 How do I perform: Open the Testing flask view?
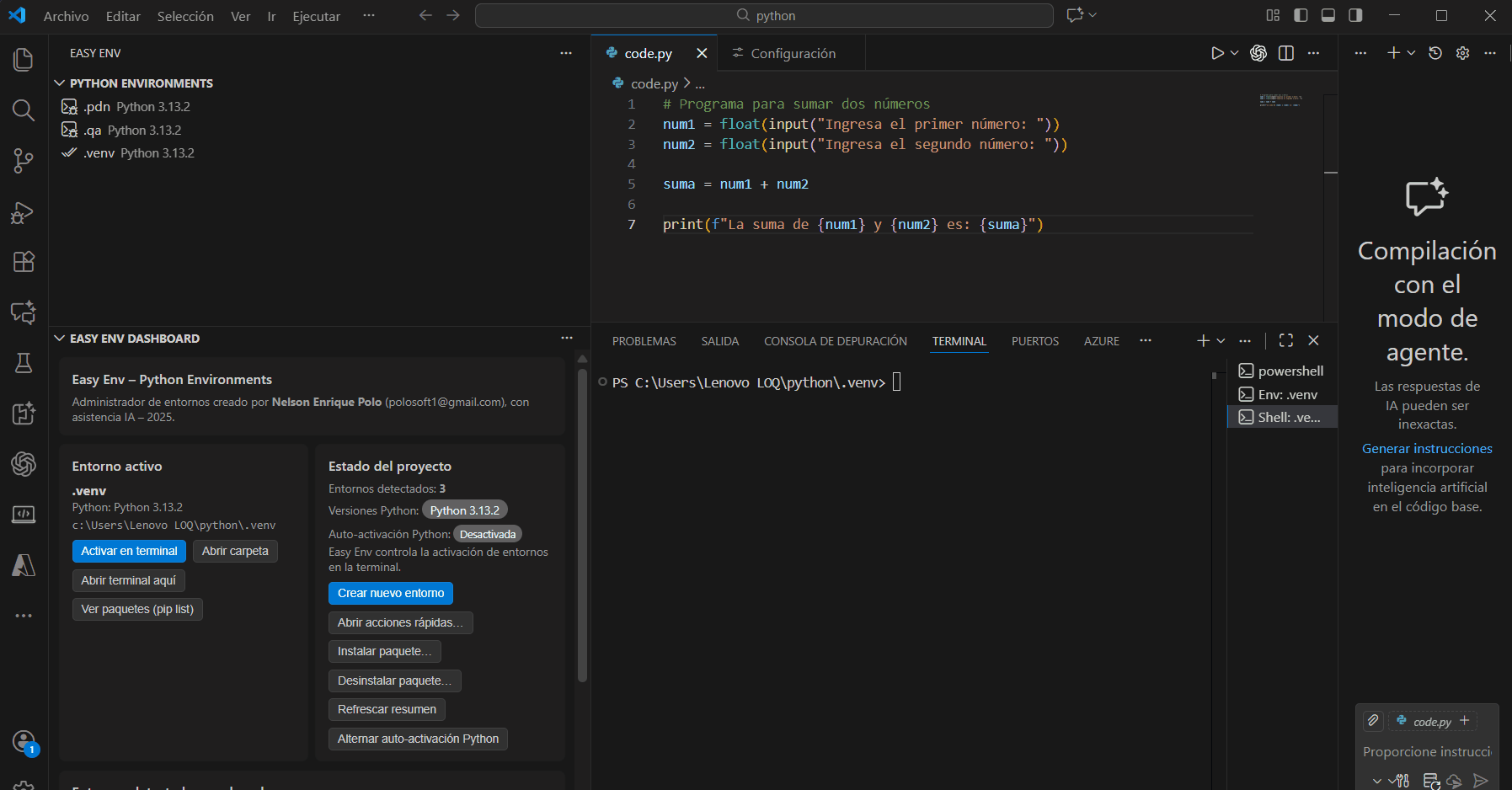24,363
